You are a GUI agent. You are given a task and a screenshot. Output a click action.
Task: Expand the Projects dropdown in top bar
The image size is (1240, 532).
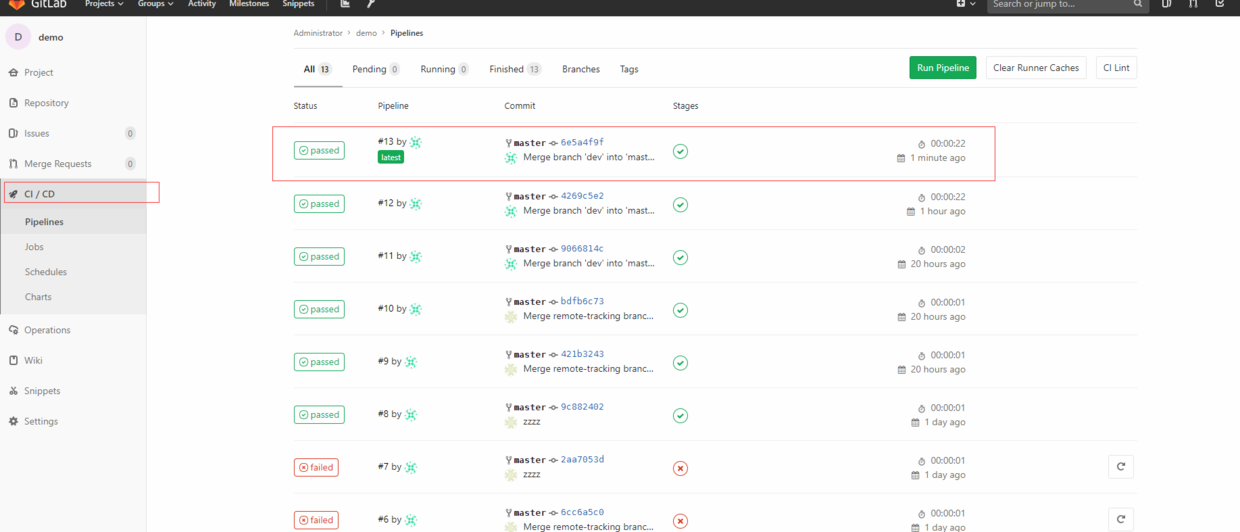click(104, 4)
